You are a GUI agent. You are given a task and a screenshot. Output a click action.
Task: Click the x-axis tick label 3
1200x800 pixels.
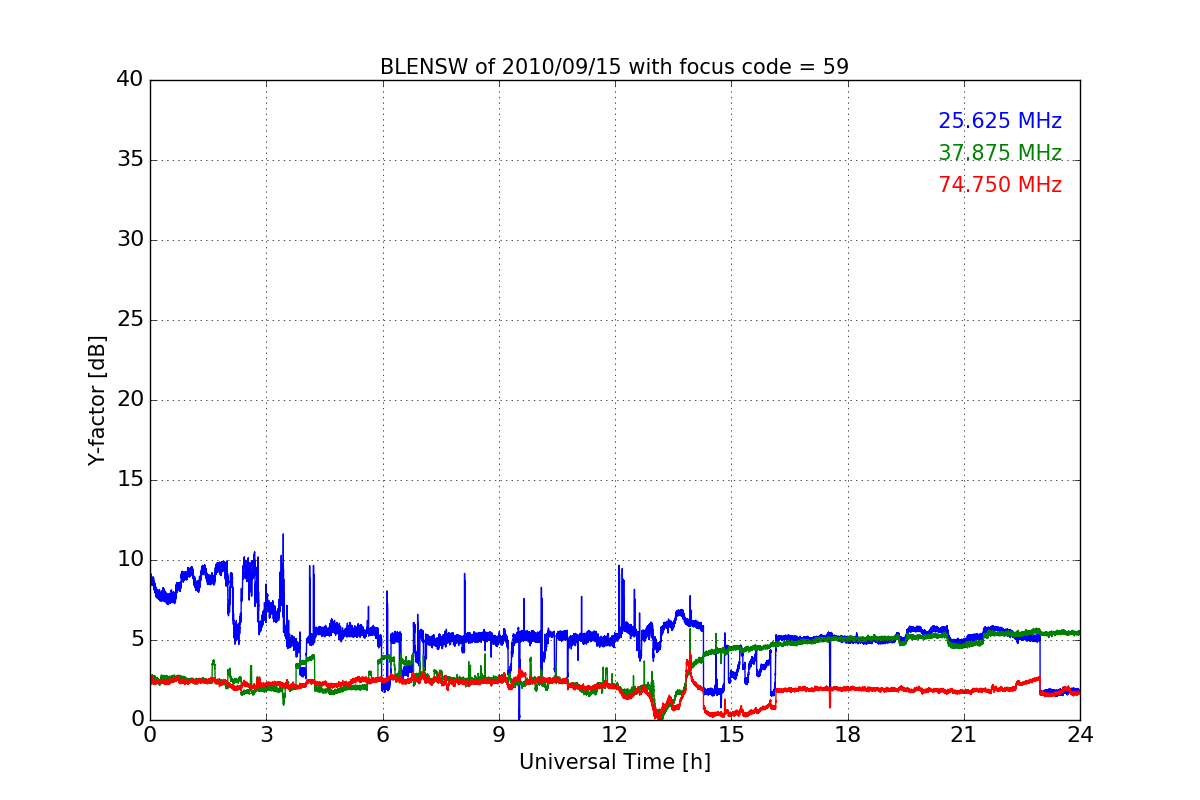tap(266, 734)
